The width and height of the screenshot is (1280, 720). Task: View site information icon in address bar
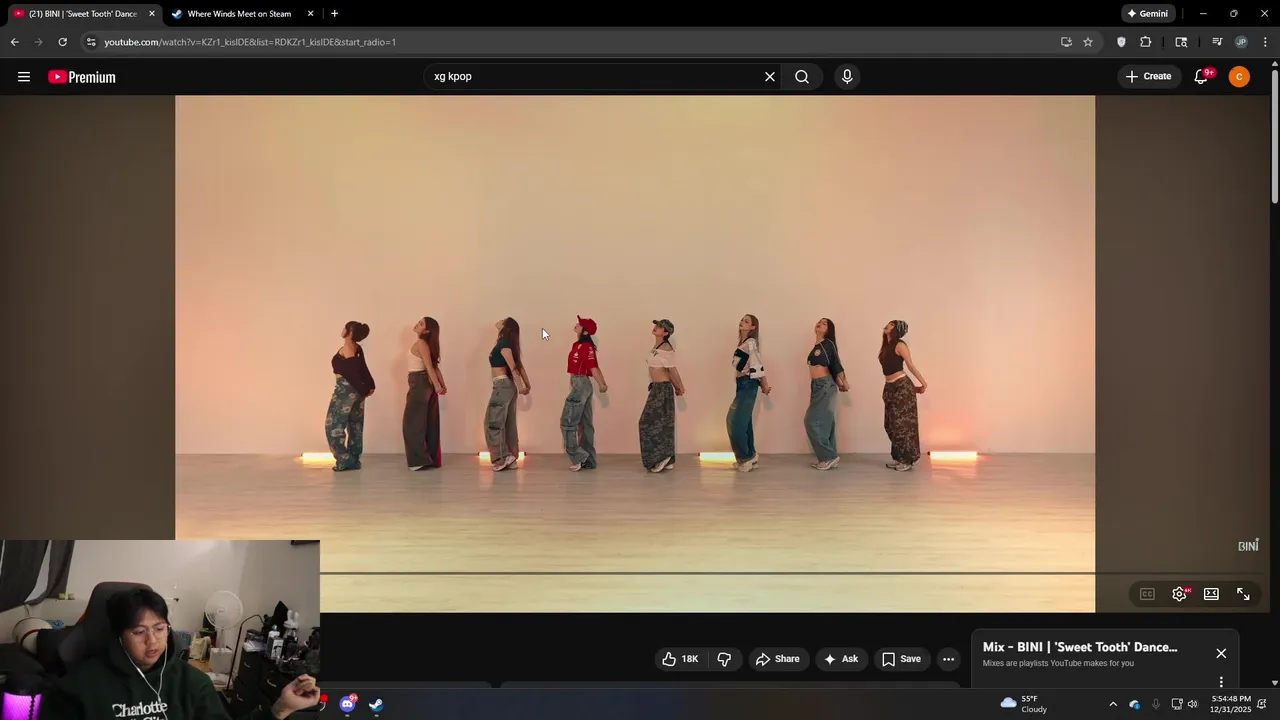(91, 42)
